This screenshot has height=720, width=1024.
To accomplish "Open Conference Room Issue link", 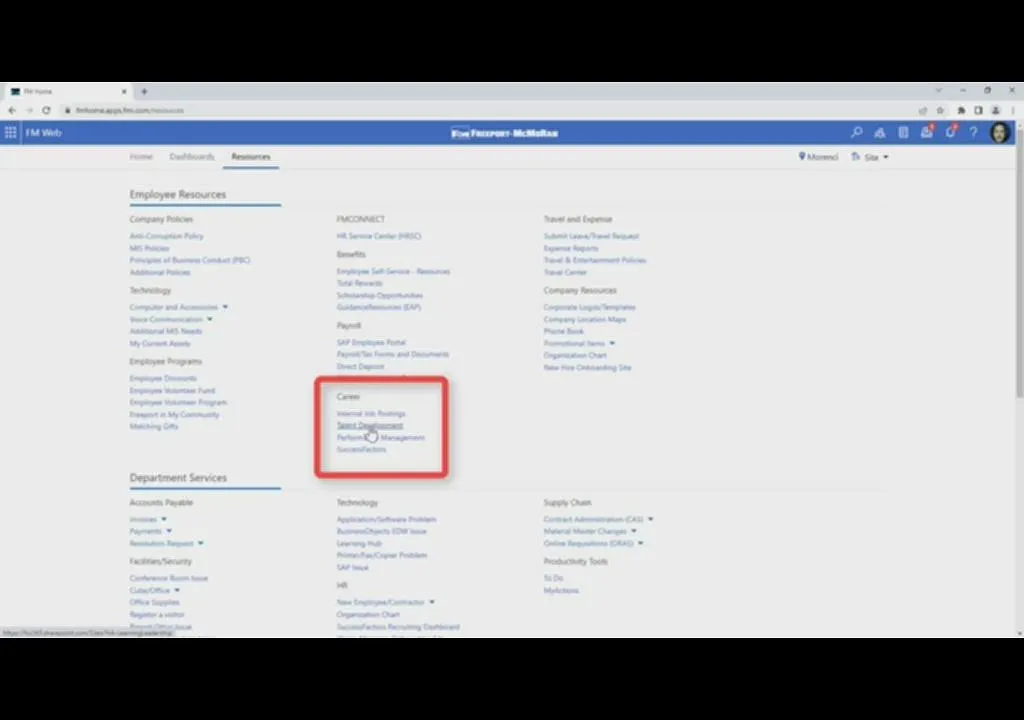I will [x=168, y=579].
